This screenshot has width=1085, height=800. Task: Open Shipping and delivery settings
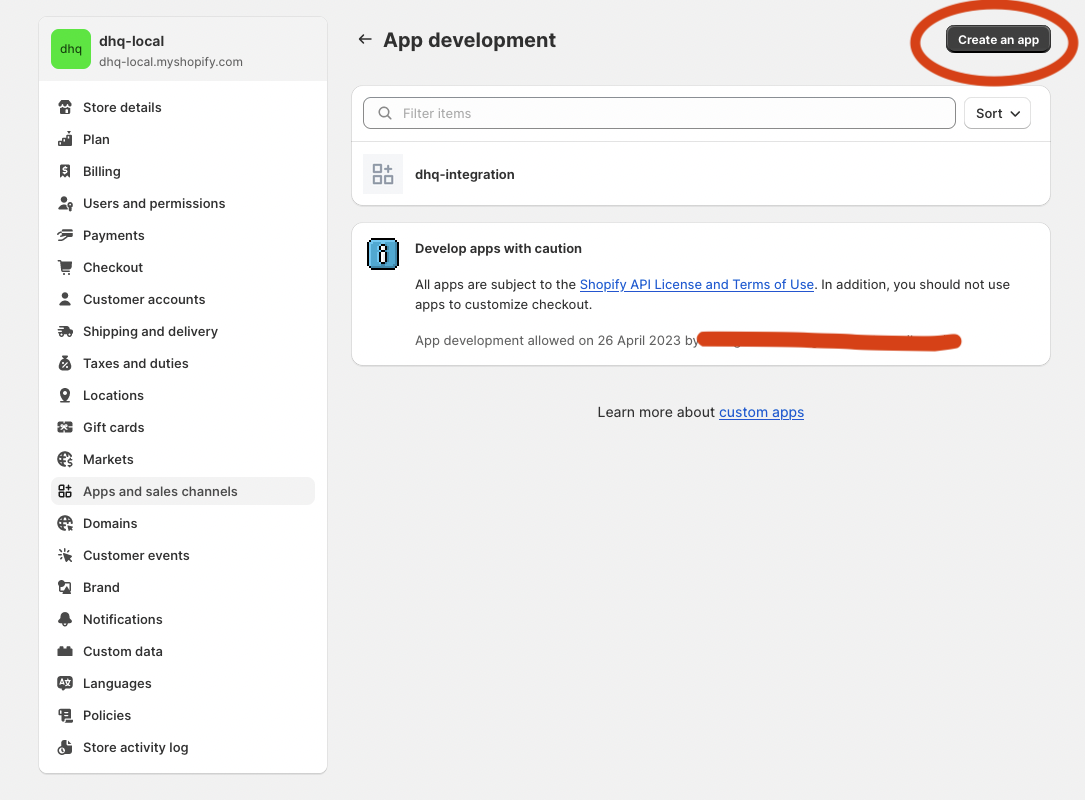click(183, 331)
